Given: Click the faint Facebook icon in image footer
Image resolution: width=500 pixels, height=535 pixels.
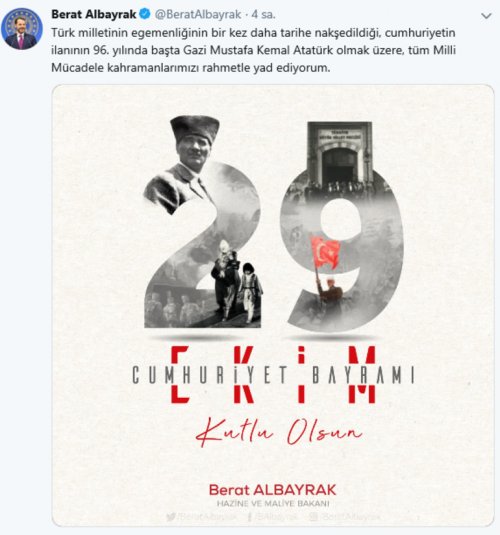Looking at the screenshot, I should (x=249, y=517).
